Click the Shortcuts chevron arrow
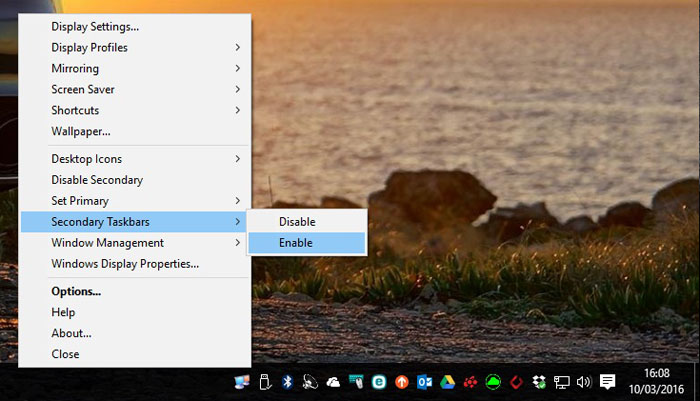The height and width of the screenshot is (401, 700). (238, 110)
